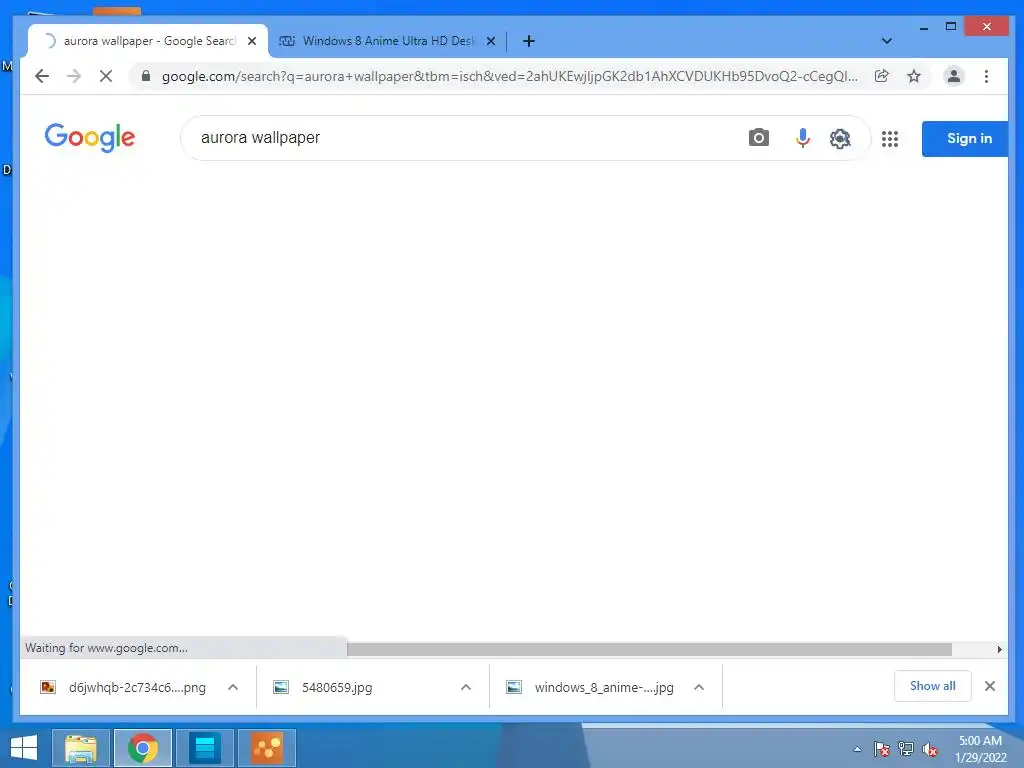Click the muted volume tray icon
This screenshot has width=1024, height=768.
pyautogui.click(x=930, y=749)
